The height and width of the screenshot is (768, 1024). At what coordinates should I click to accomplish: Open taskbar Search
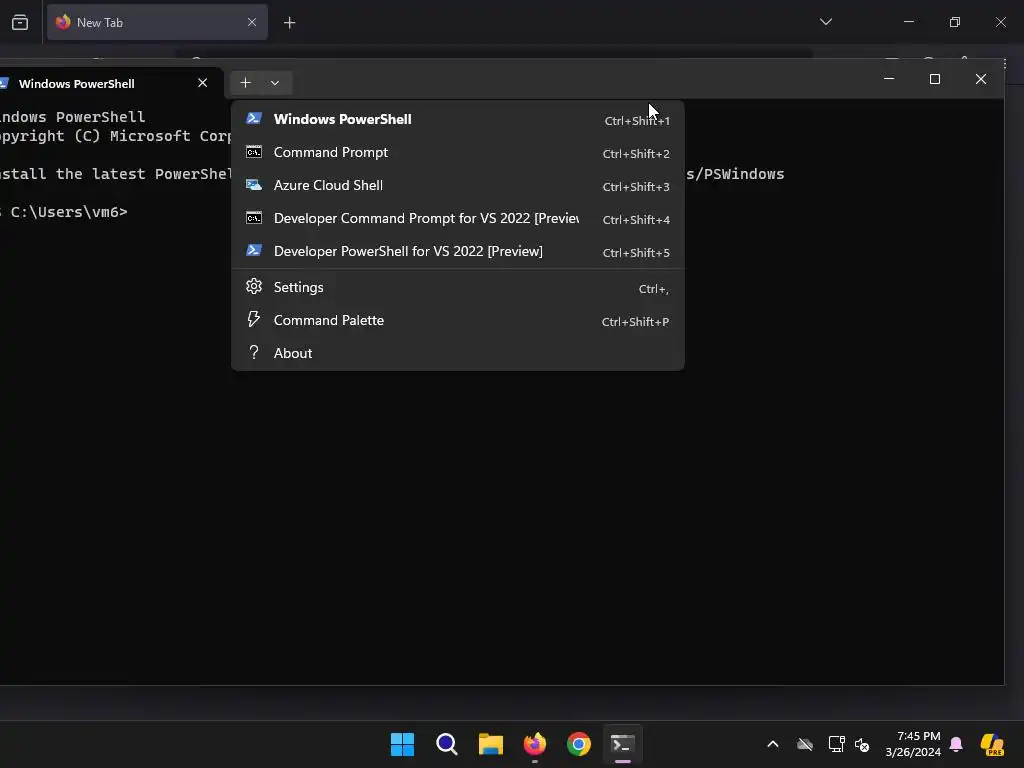click(447, 744)
